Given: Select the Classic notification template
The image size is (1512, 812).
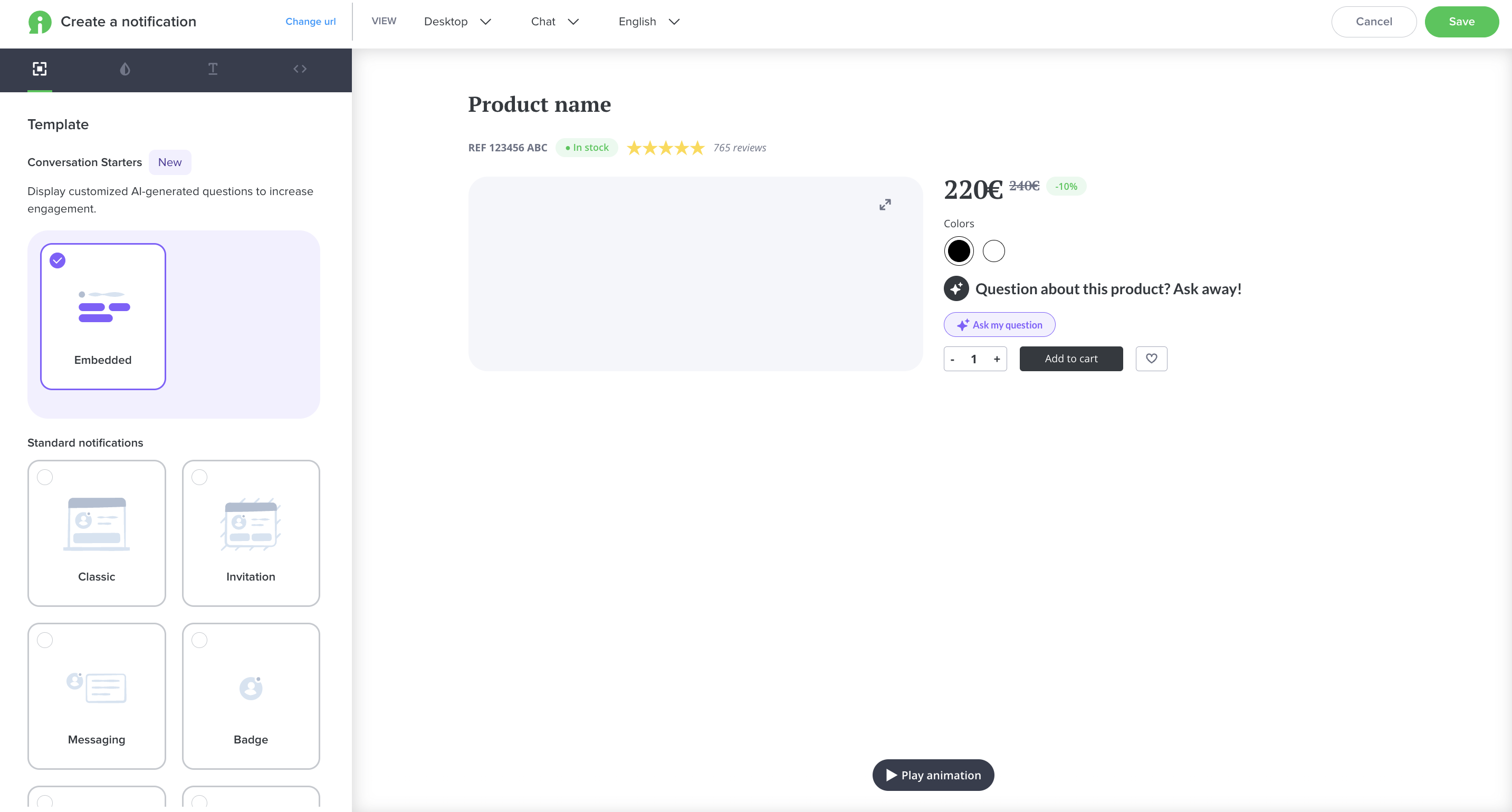Looking at the screenshot, I should pyautogui.click(x=96, y=533).
